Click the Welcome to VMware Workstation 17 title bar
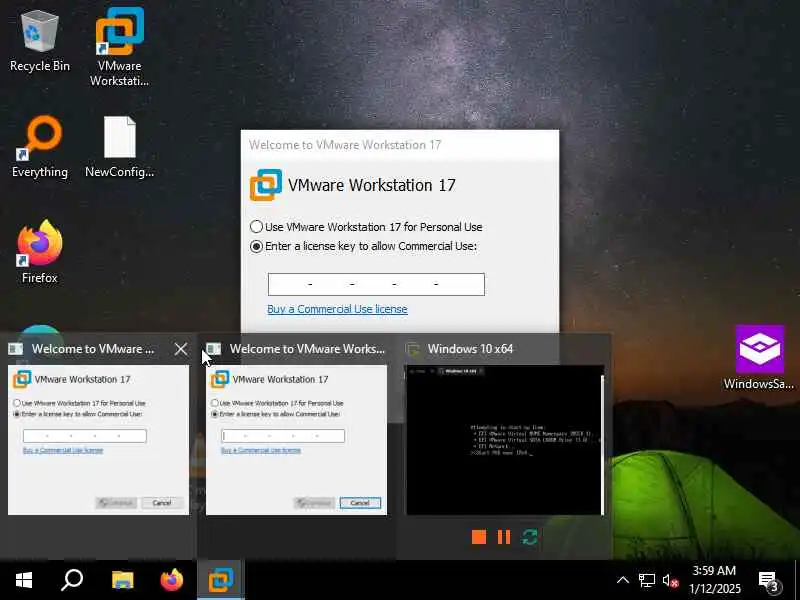800x600 pixels. coord(400,145)
